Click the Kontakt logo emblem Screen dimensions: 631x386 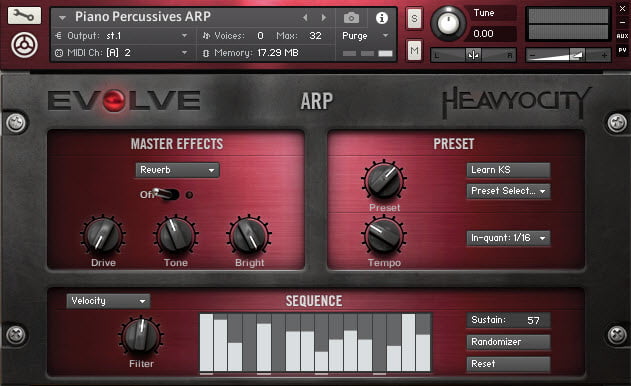25,45
